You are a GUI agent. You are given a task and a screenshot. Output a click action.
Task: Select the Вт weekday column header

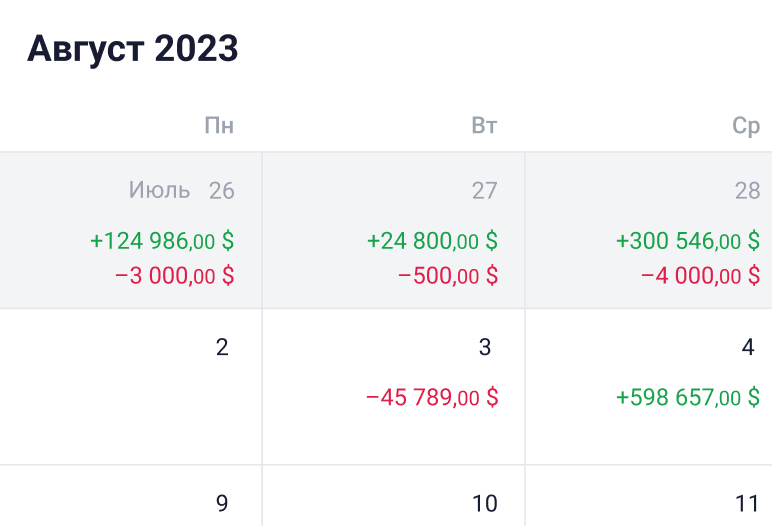click(484, 126)
